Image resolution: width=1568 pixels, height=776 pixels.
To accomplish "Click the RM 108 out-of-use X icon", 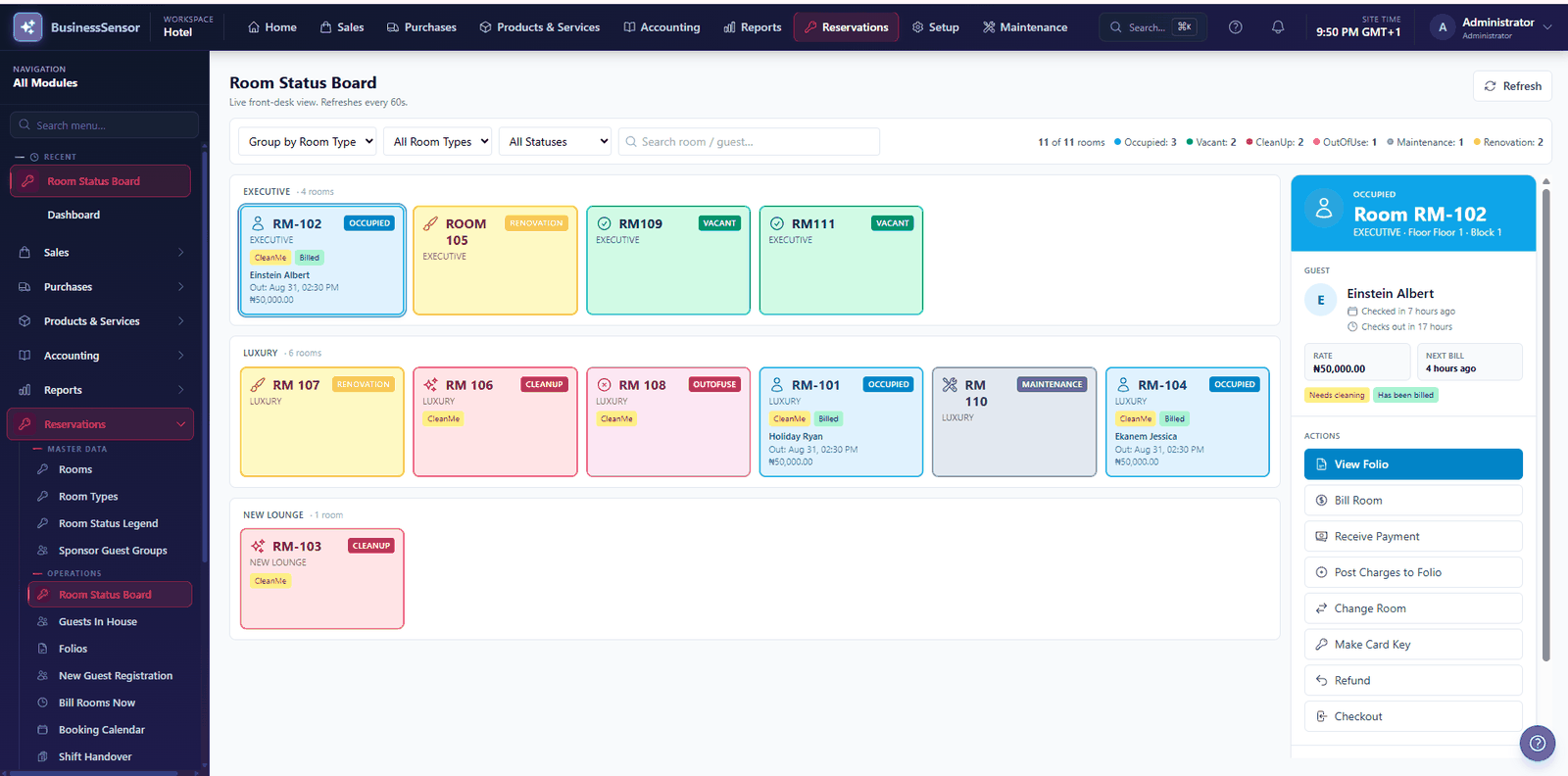I will 605,385.
